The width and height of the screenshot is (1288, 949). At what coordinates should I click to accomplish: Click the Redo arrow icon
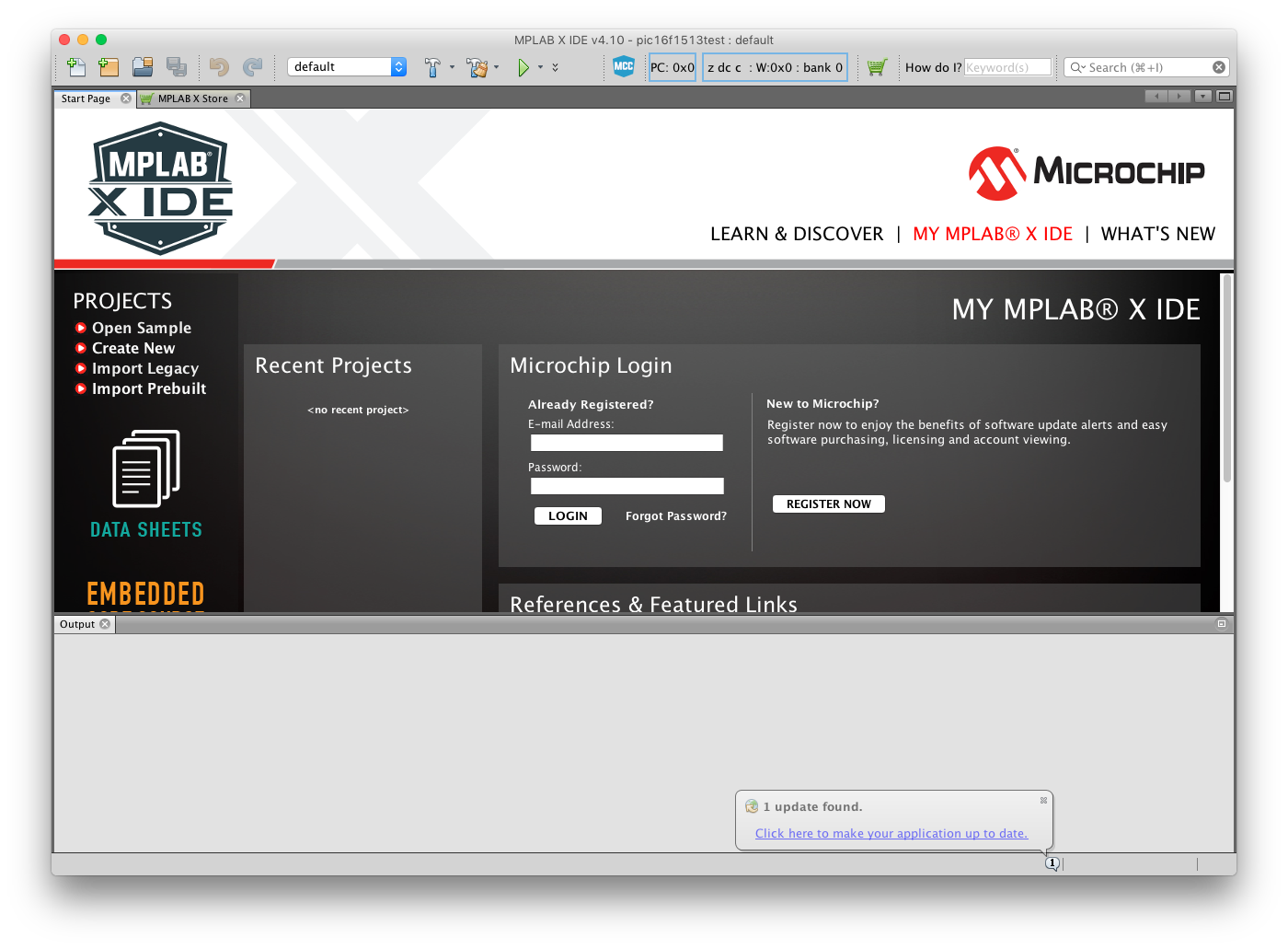252,67
